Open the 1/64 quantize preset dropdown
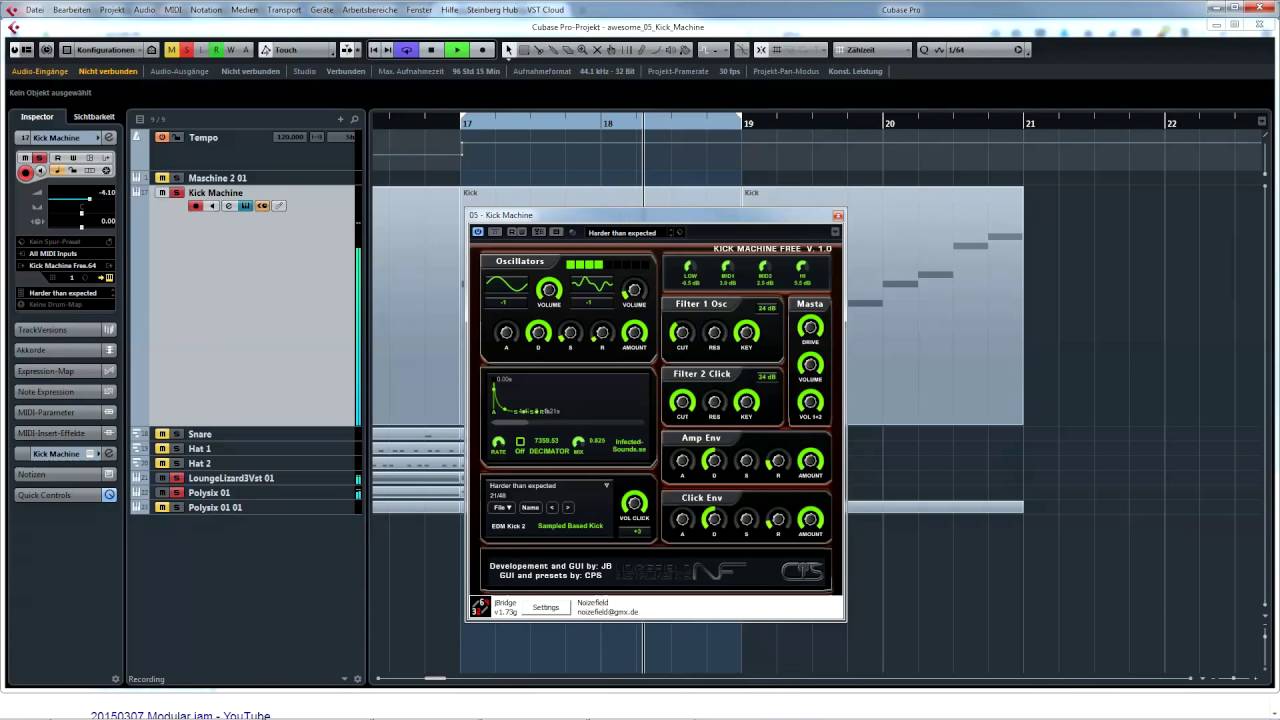The height and width of the screenshot is (720, 1280). 985,50
